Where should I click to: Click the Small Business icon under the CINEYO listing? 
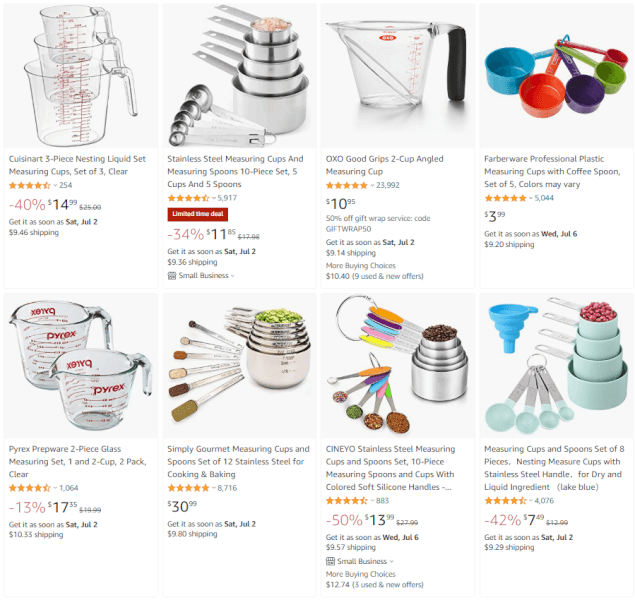coord(330,562)
